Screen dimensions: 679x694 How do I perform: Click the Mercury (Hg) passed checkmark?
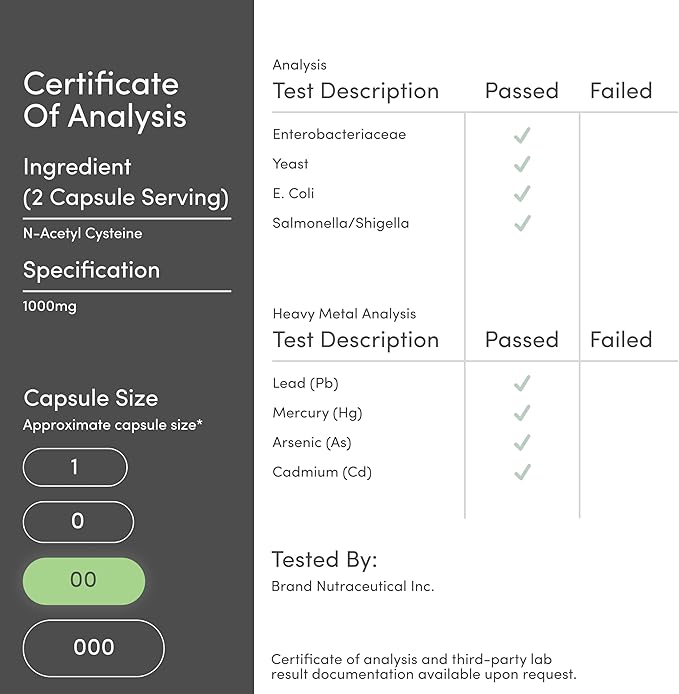522,413
